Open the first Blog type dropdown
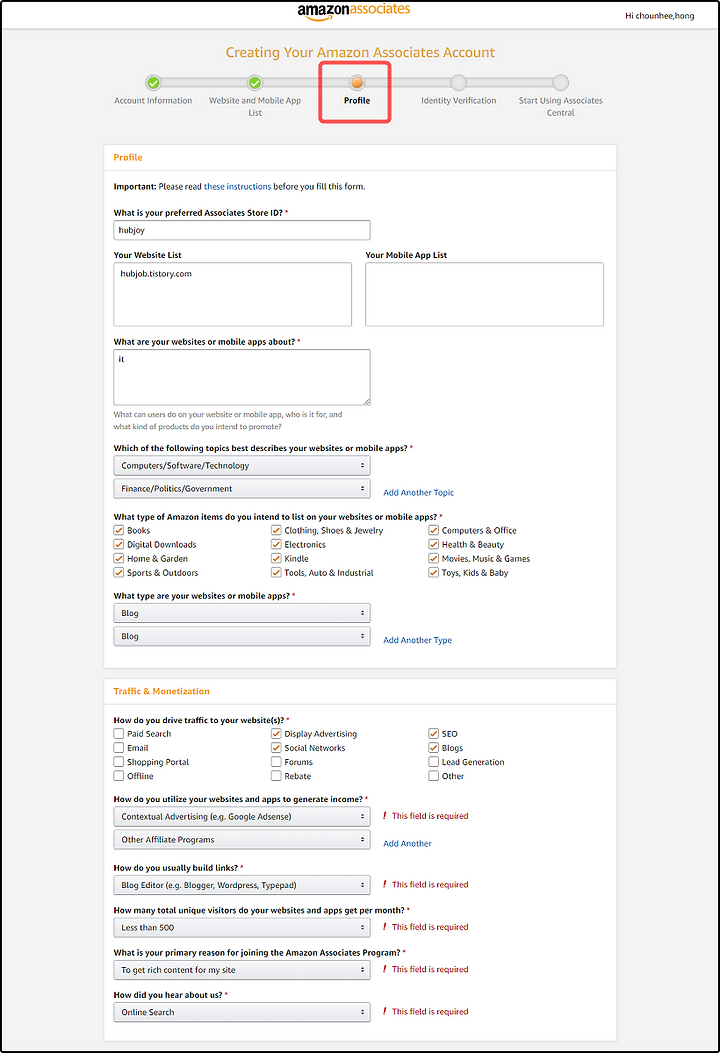720x1053 pixels. [x=242, y=612]
